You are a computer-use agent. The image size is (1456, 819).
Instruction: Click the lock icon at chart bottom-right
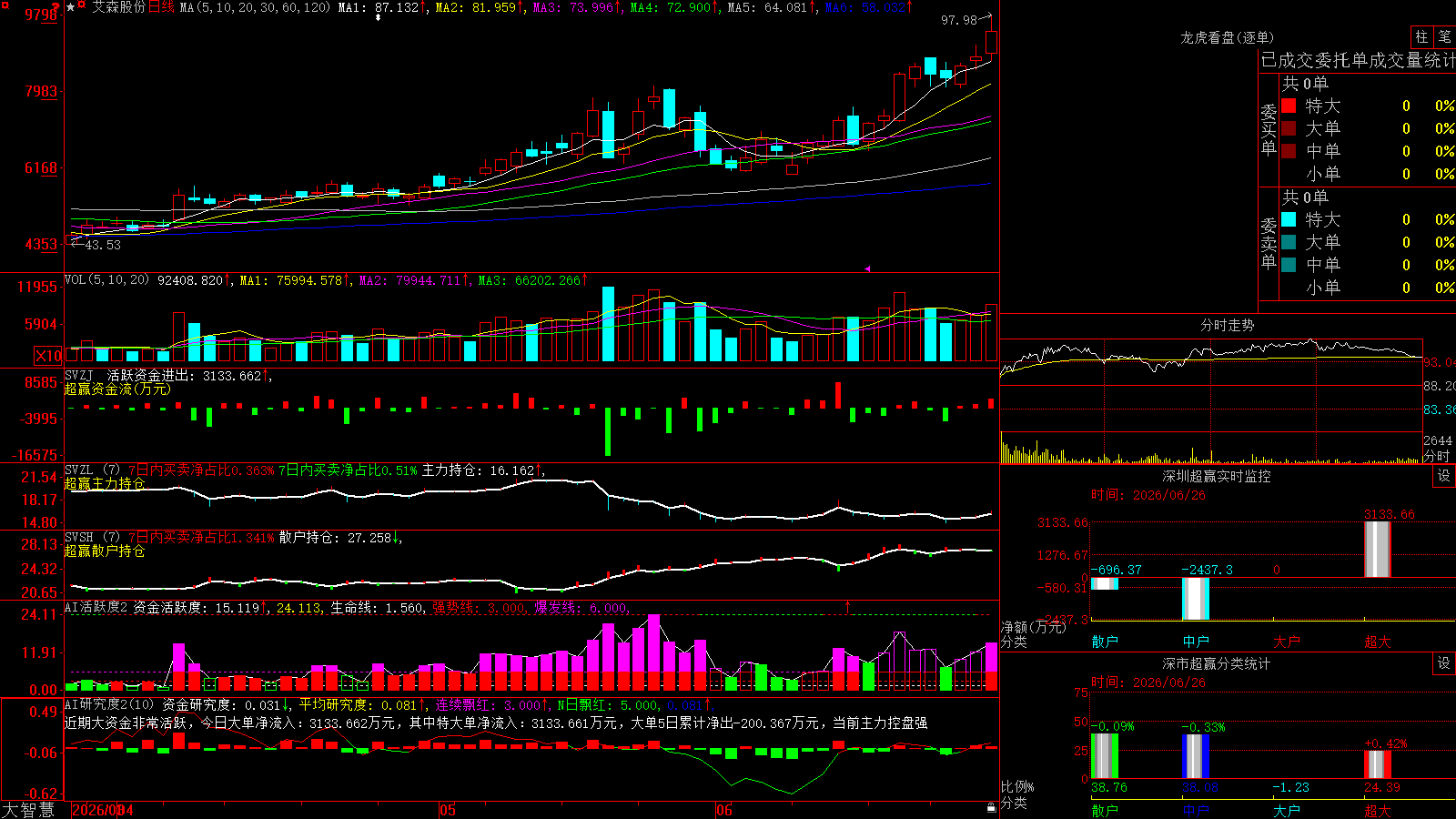(991, 807)
